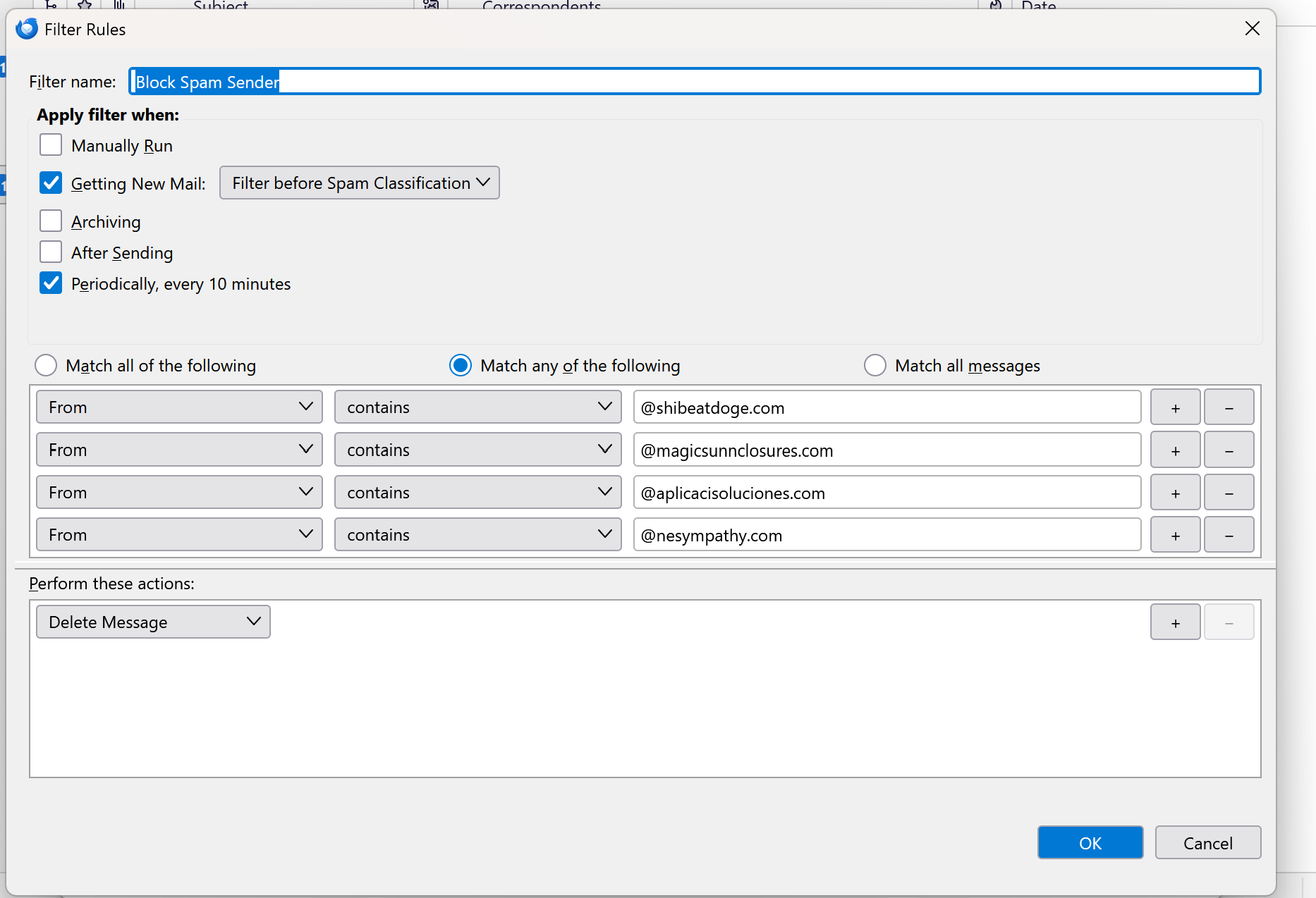This screenshot has width=1316, height=898.
Task: Open the contains dropdown for @shibeatdoge.com
Action: click(477, 407)
